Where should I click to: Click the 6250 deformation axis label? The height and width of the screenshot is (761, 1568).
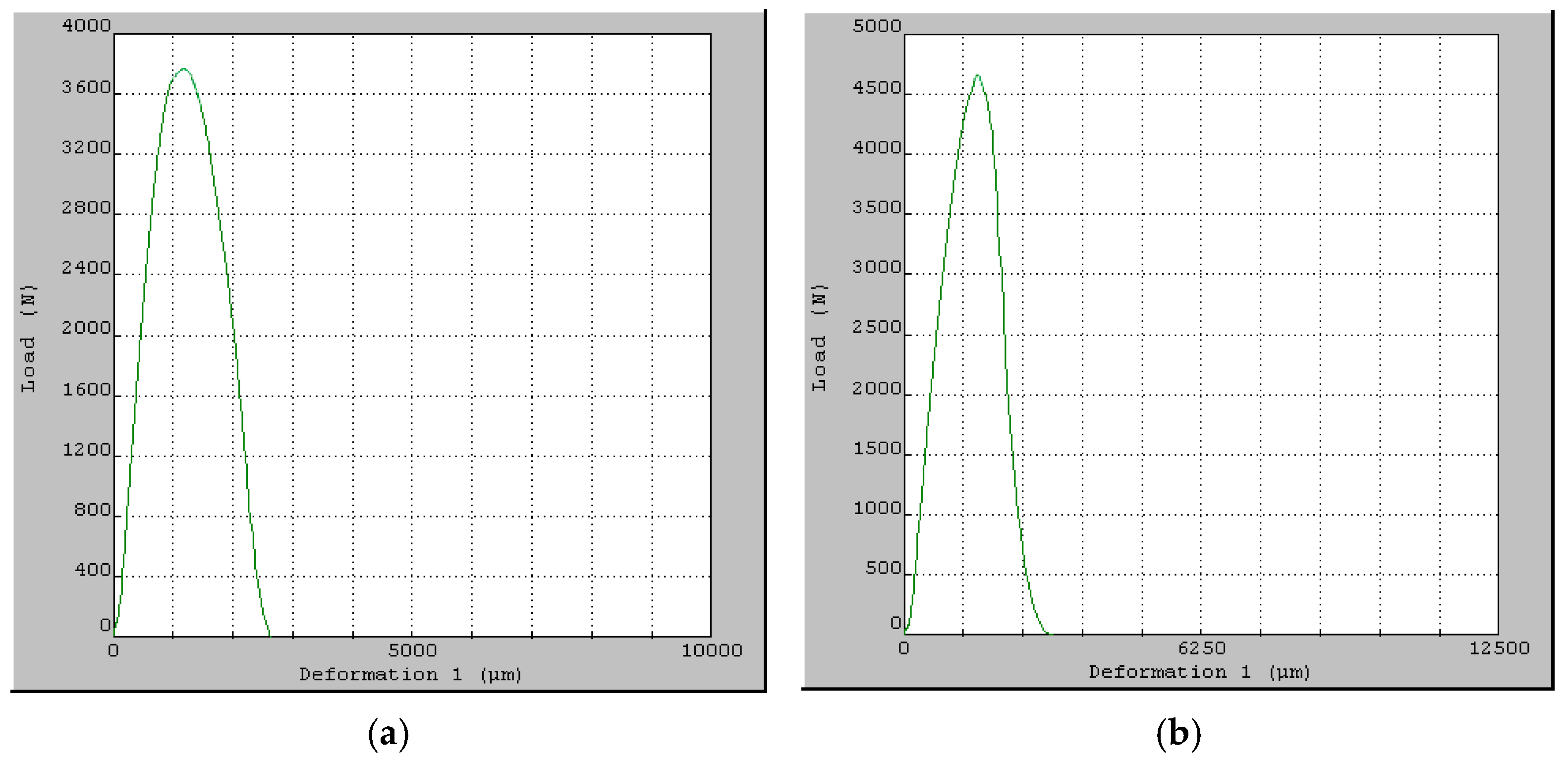pos(1202,648)
